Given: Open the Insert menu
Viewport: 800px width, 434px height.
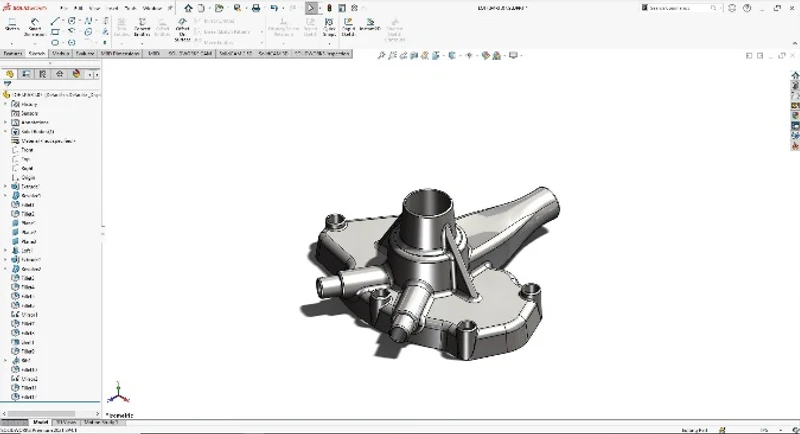Looking at the screenshot, I should (x=112, y=8).
